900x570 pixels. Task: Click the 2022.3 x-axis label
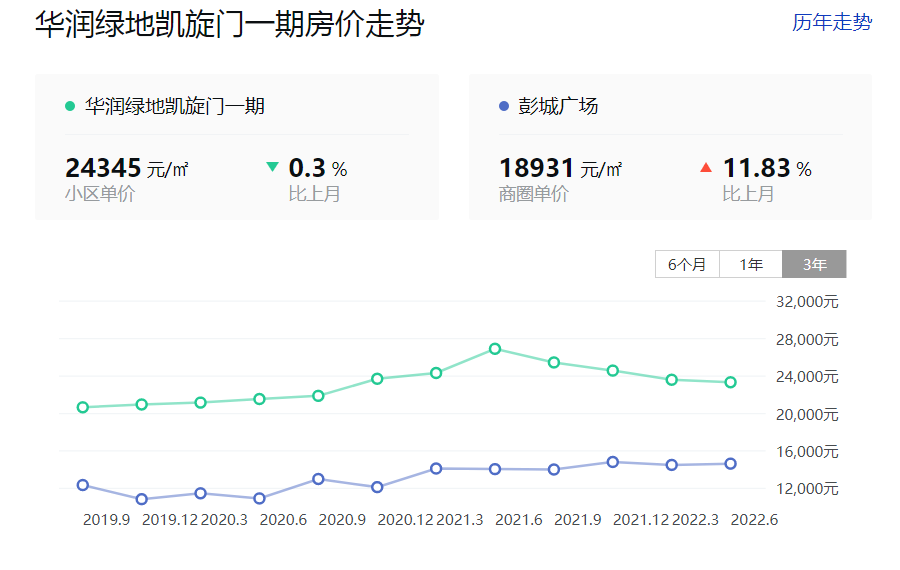(696, 520)
